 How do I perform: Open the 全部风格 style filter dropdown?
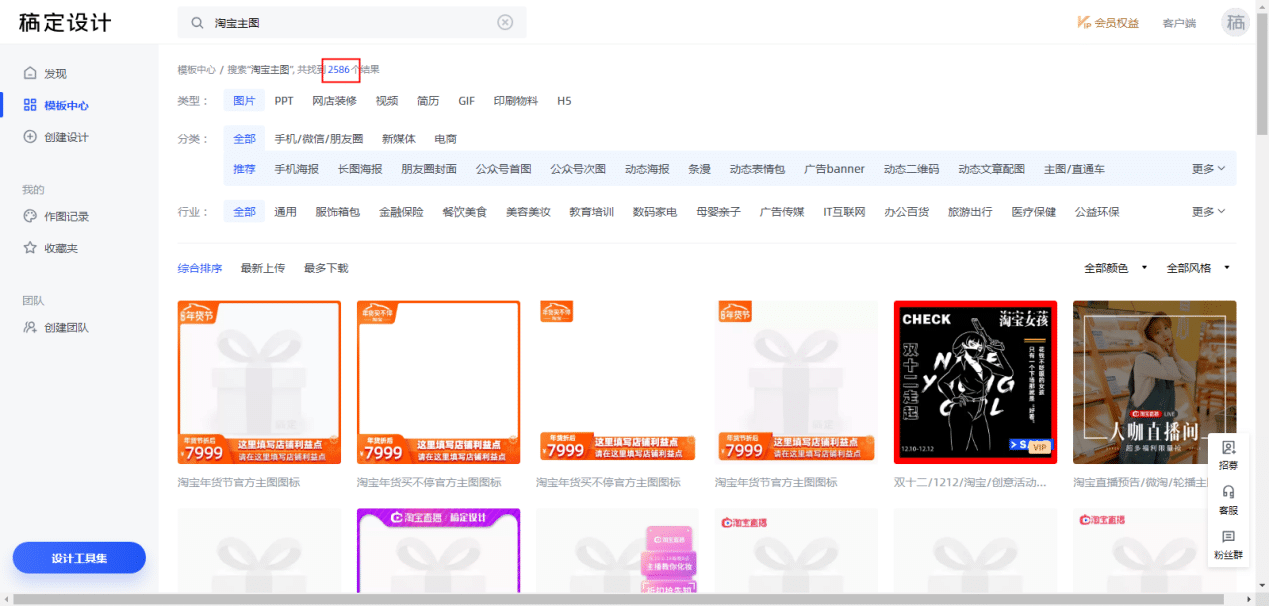[x=1198, y=268]
